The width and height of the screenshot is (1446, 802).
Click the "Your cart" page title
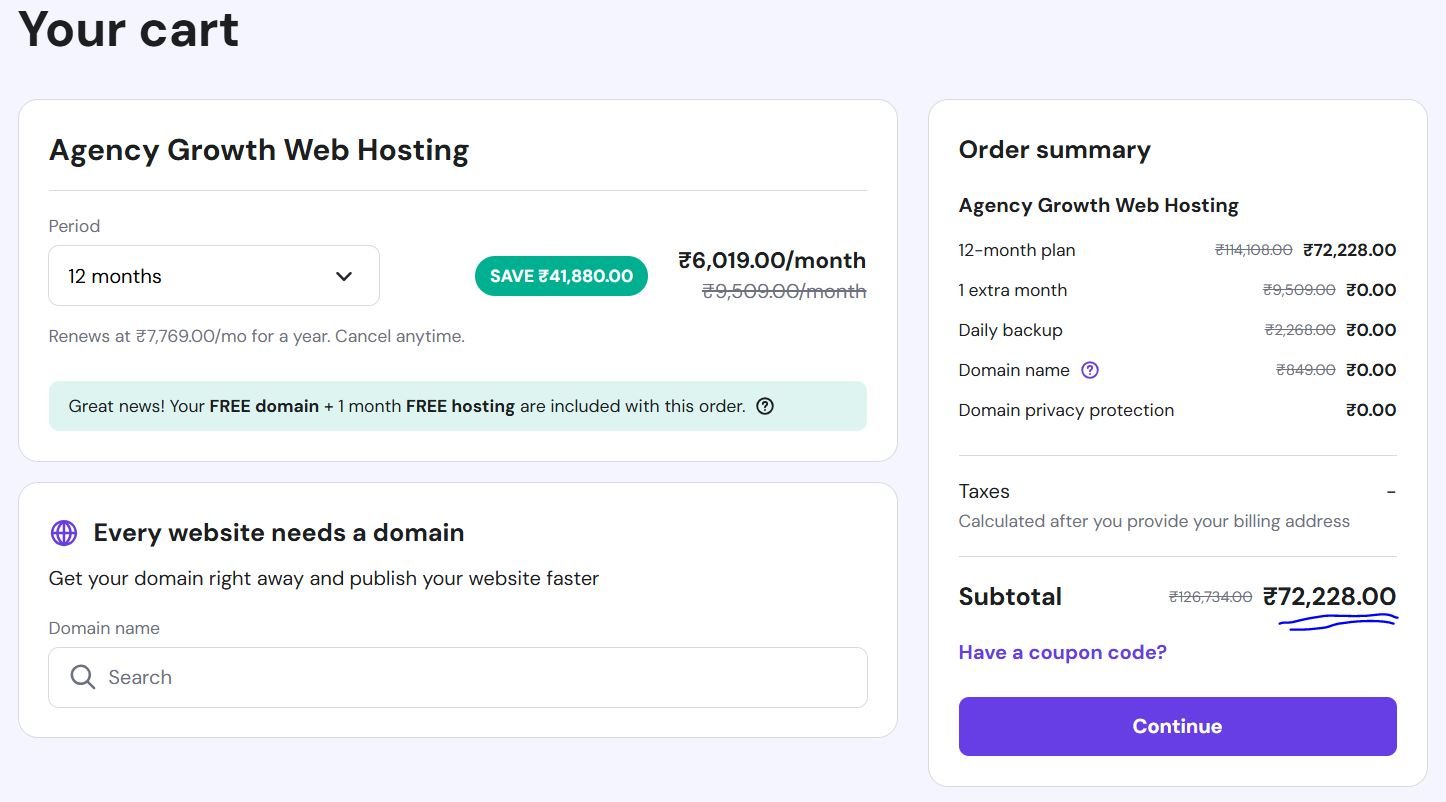tap(129, 28)
